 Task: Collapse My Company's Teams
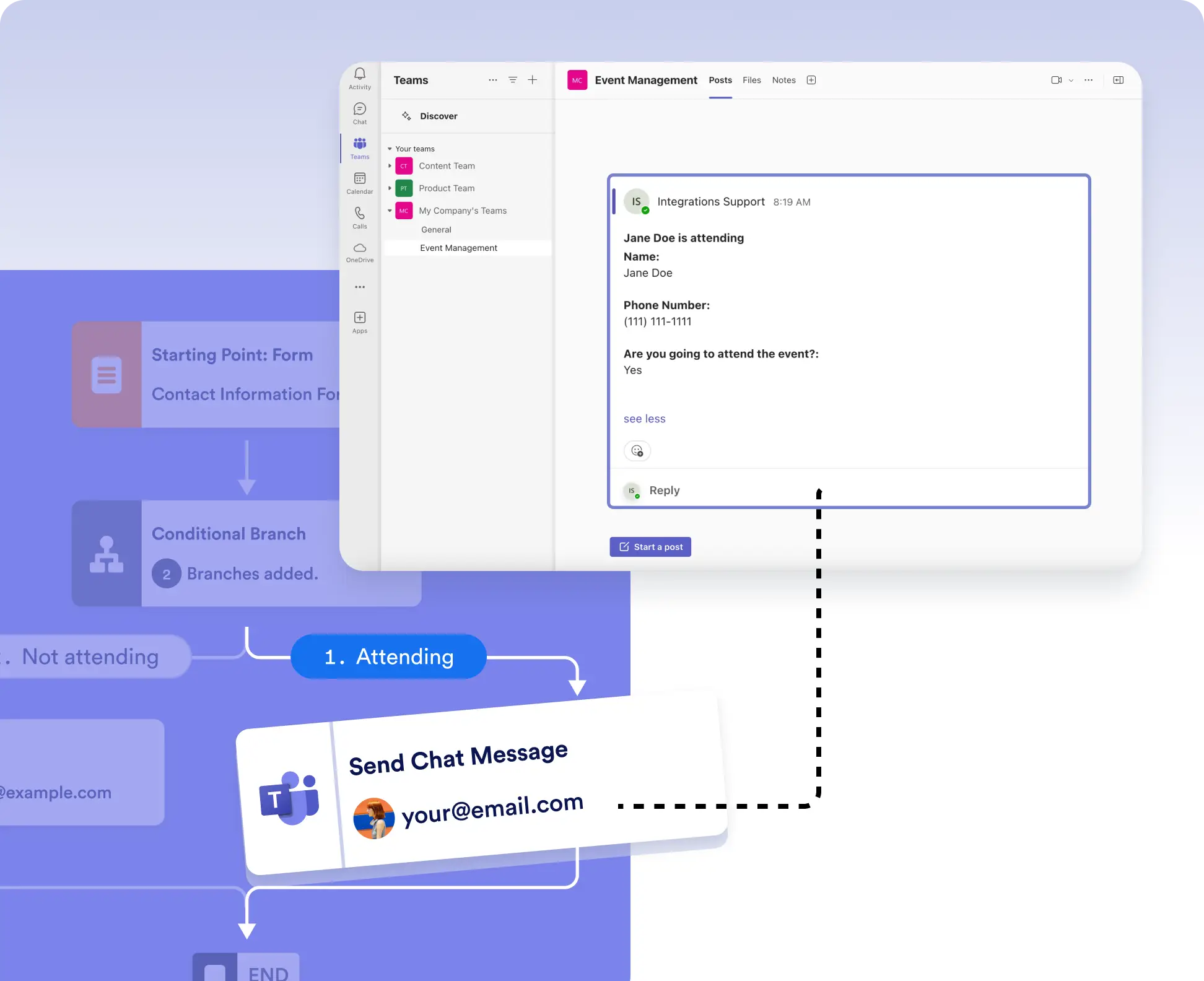pos(390,211)
